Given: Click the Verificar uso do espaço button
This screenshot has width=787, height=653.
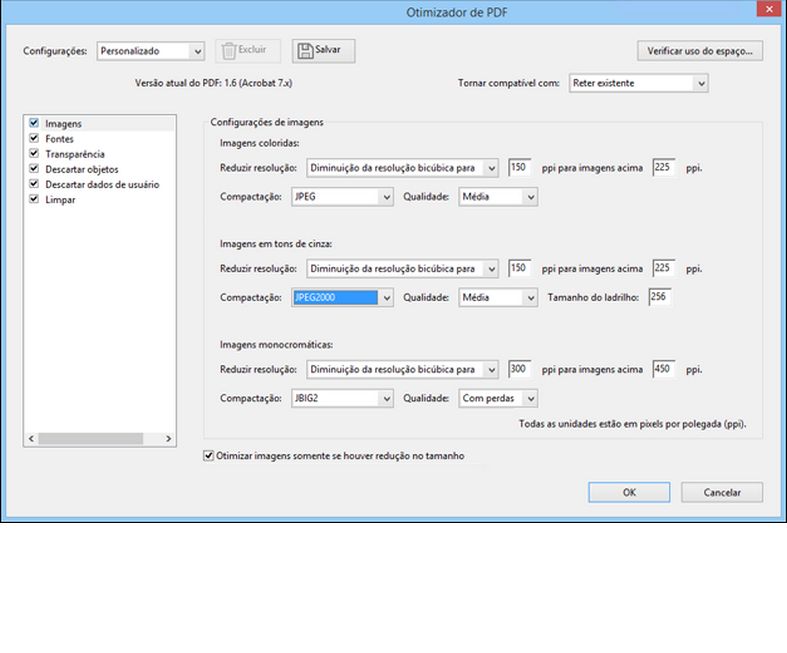Looking at the screenshot, I should [x=700, y=51].
